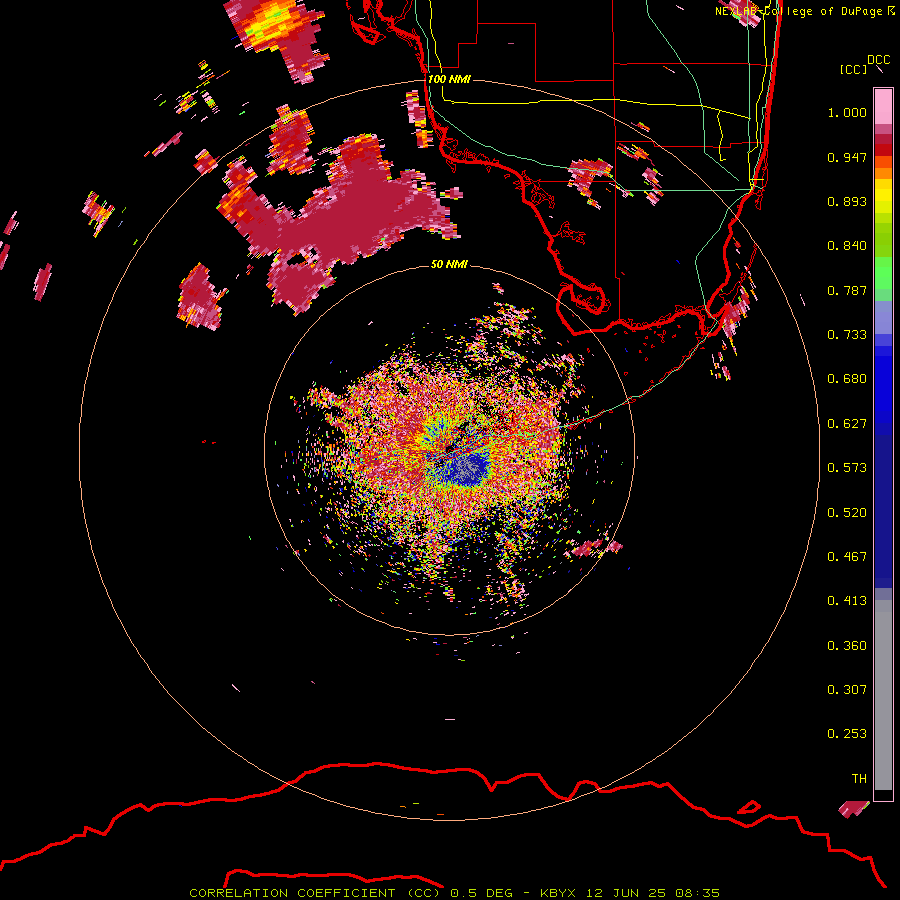Select the 0.360 color scale value
Image resolution: width=900 pixels, height=900 pixels.
click(847, 646)
